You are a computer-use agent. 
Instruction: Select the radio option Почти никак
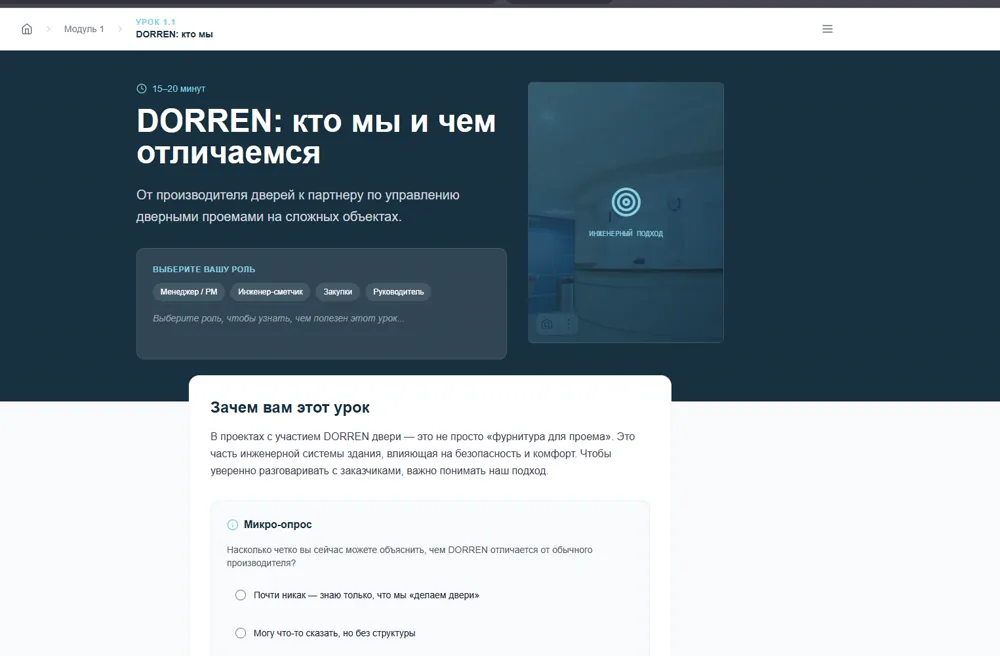tap(240, 595)
